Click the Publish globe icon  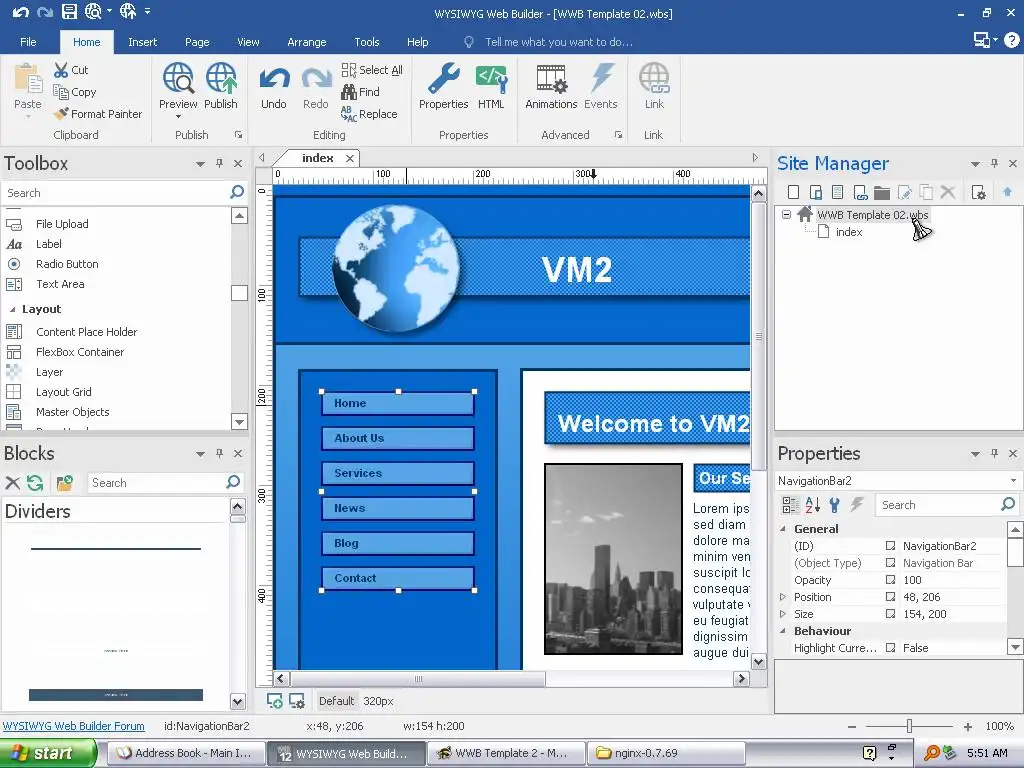coord(221,78)
